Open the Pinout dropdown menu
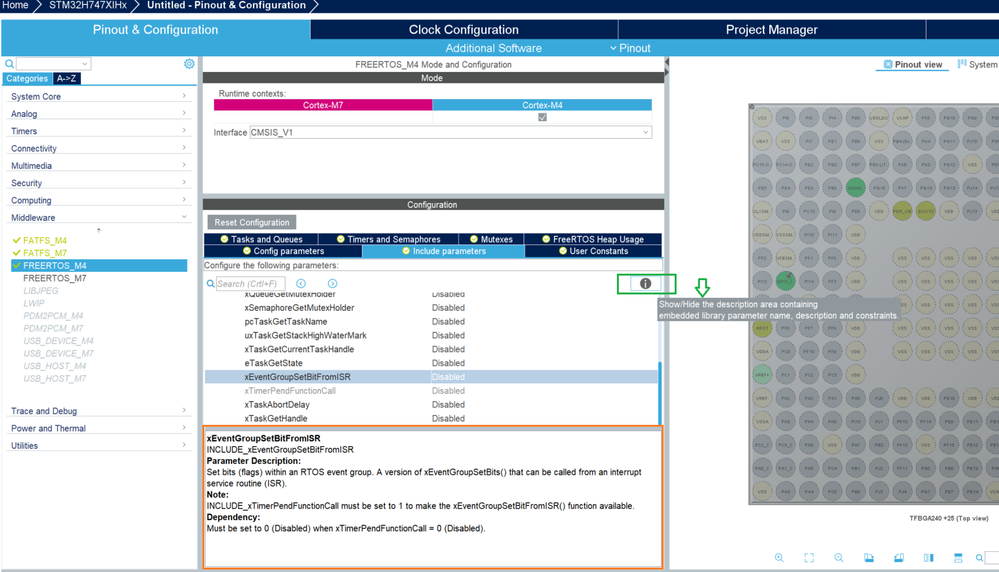 [630, 48]
